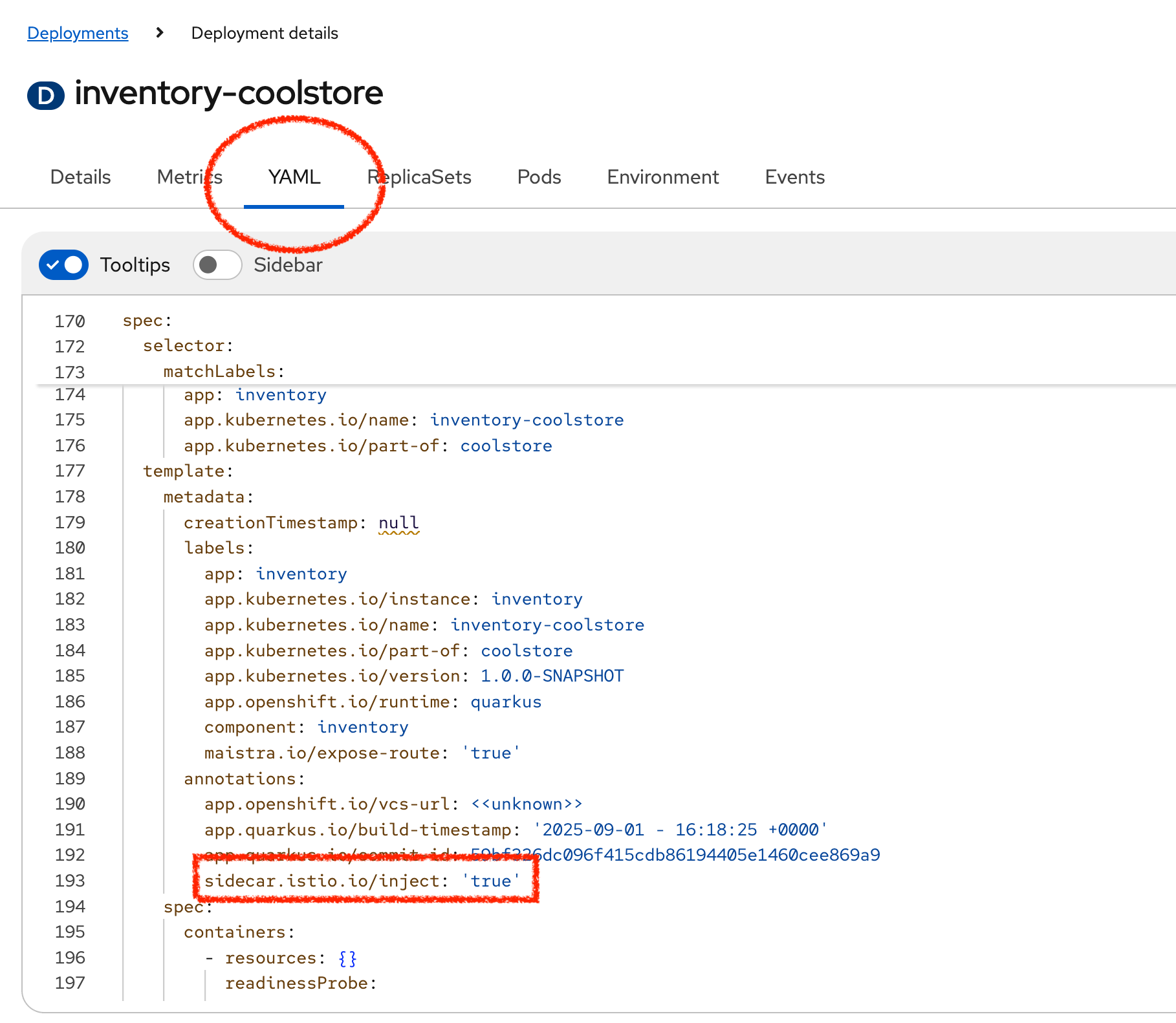Image resolution: width=1176 pixels, height=1023 pixels.
Task: Select the currently active YAML tab
Action: point(294,177)
